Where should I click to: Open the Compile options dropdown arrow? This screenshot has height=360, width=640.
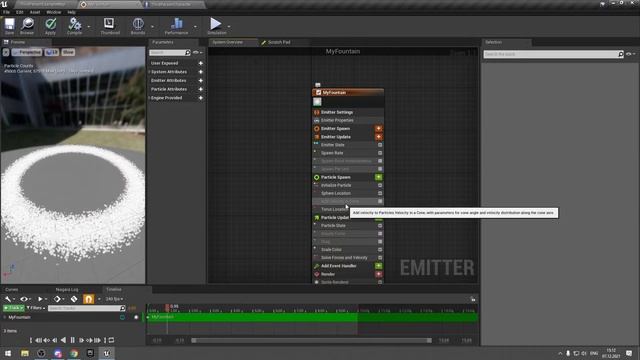click(x=89, y=27)
